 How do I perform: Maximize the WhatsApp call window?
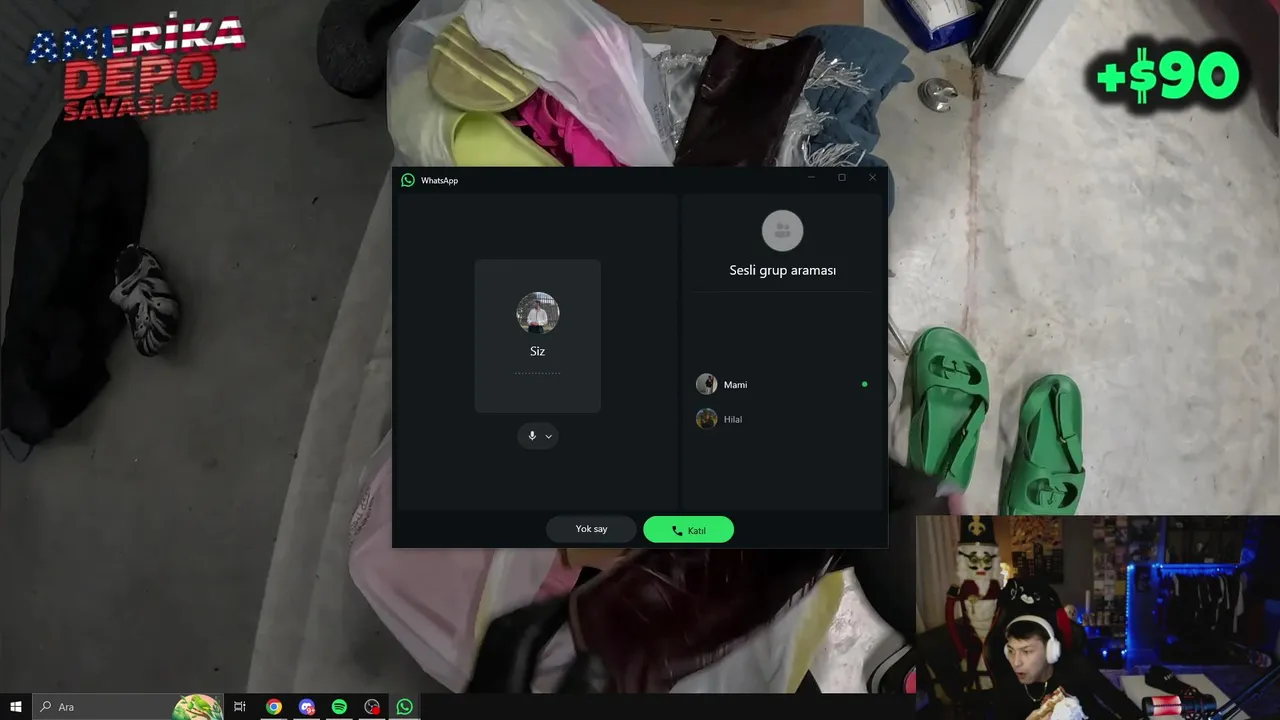(842, 178)
